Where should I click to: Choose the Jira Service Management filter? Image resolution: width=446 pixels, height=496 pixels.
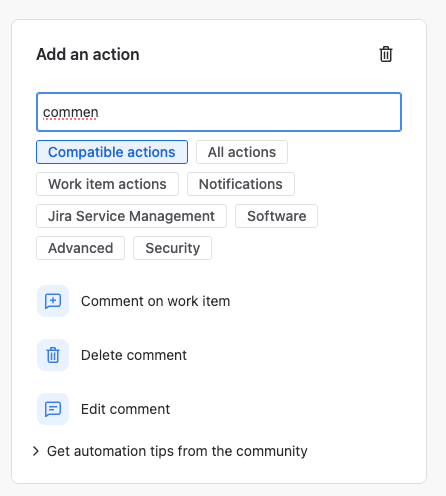point(131,216)
